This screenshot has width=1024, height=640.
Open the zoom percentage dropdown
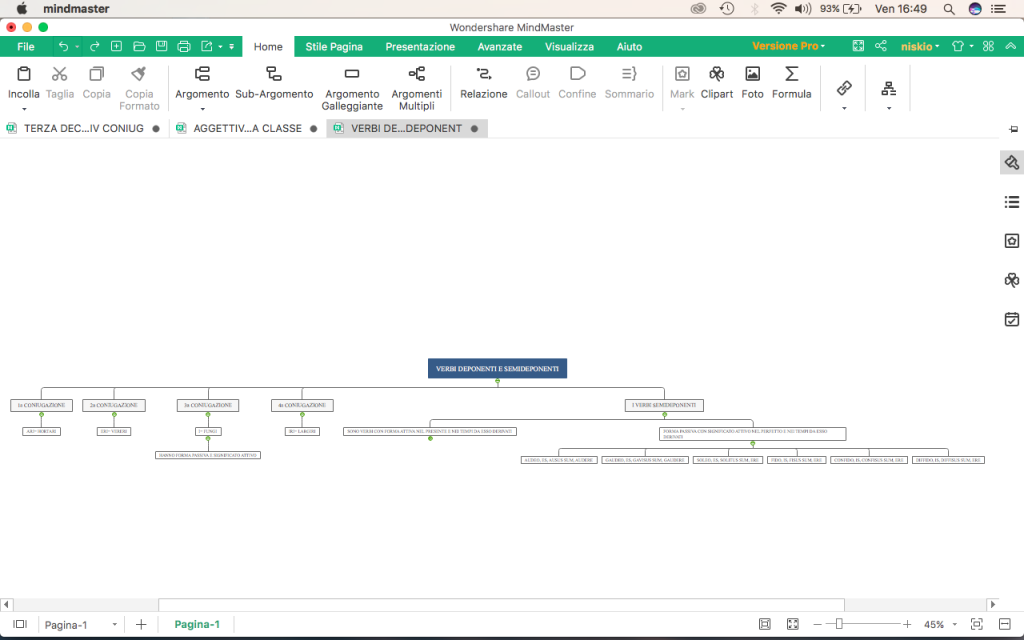click(x=957, y=625)
